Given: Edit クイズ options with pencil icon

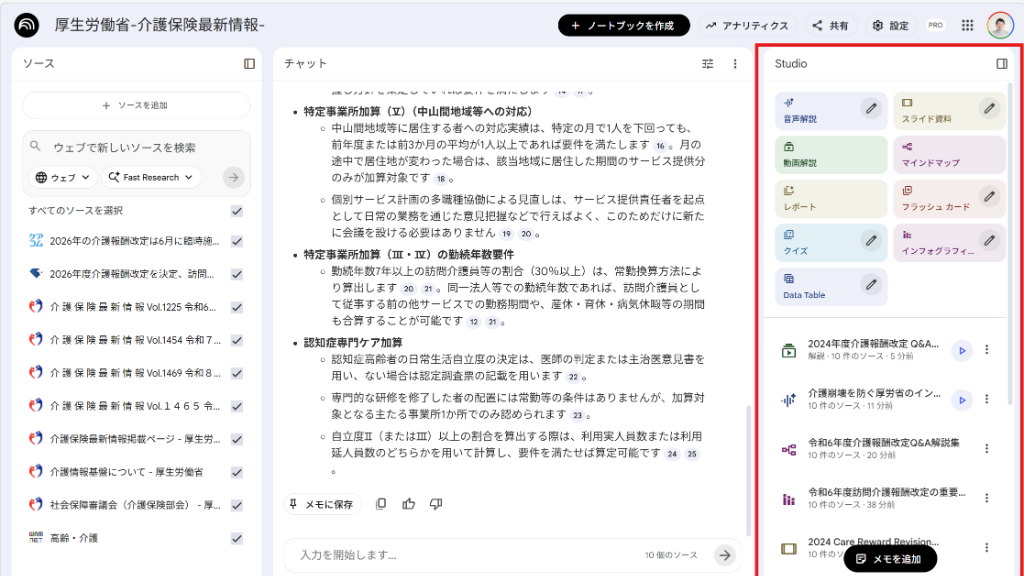Looking at the screenshot, I should pos(871,240).
